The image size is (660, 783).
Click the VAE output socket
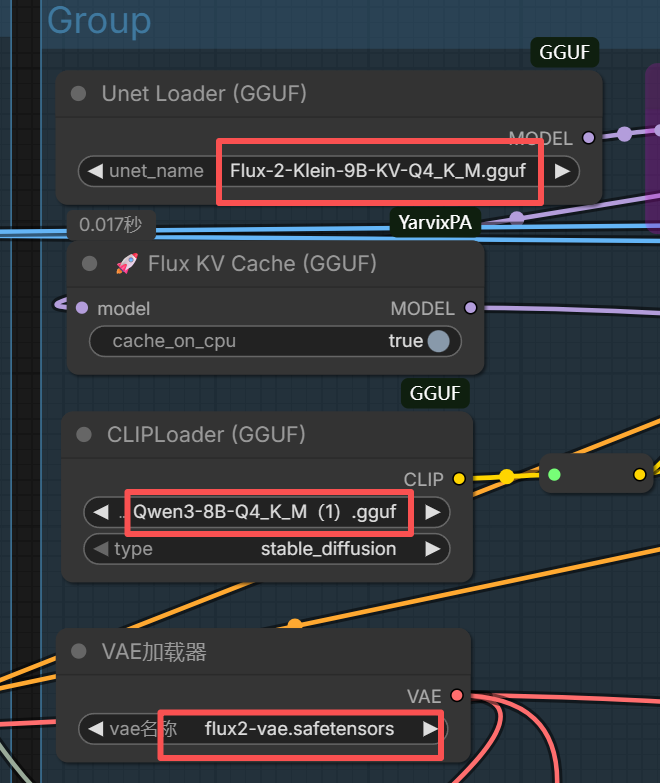[x=456, y=695]
